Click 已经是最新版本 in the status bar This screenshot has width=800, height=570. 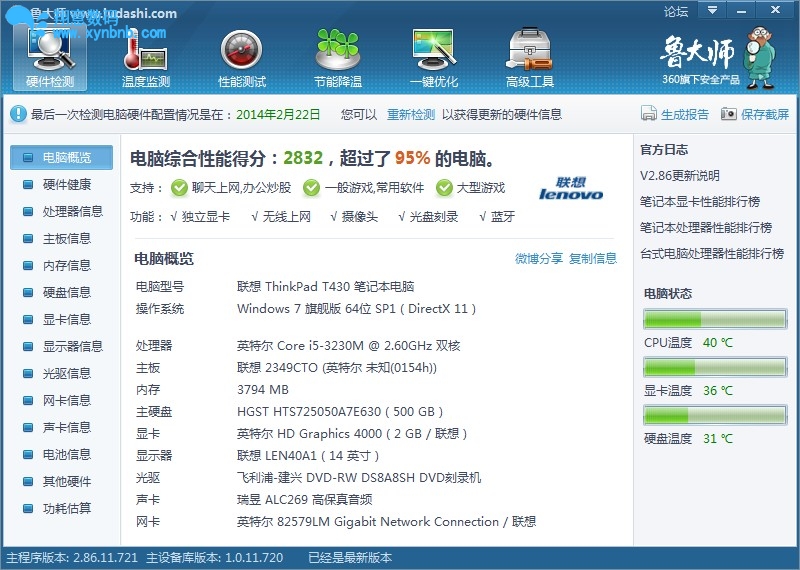(350, 558)
